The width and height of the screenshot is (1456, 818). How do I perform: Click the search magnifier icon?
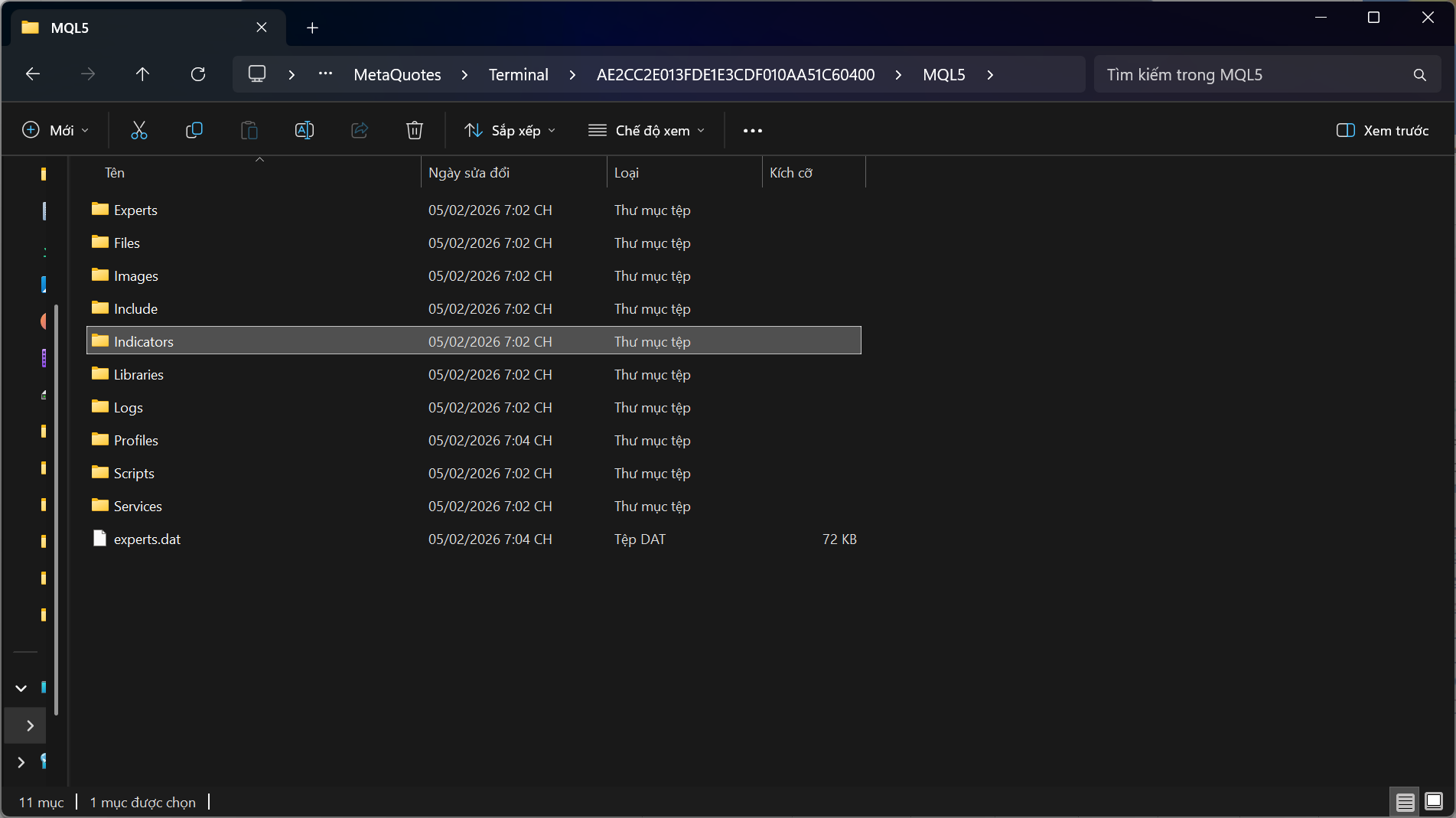1420,74
